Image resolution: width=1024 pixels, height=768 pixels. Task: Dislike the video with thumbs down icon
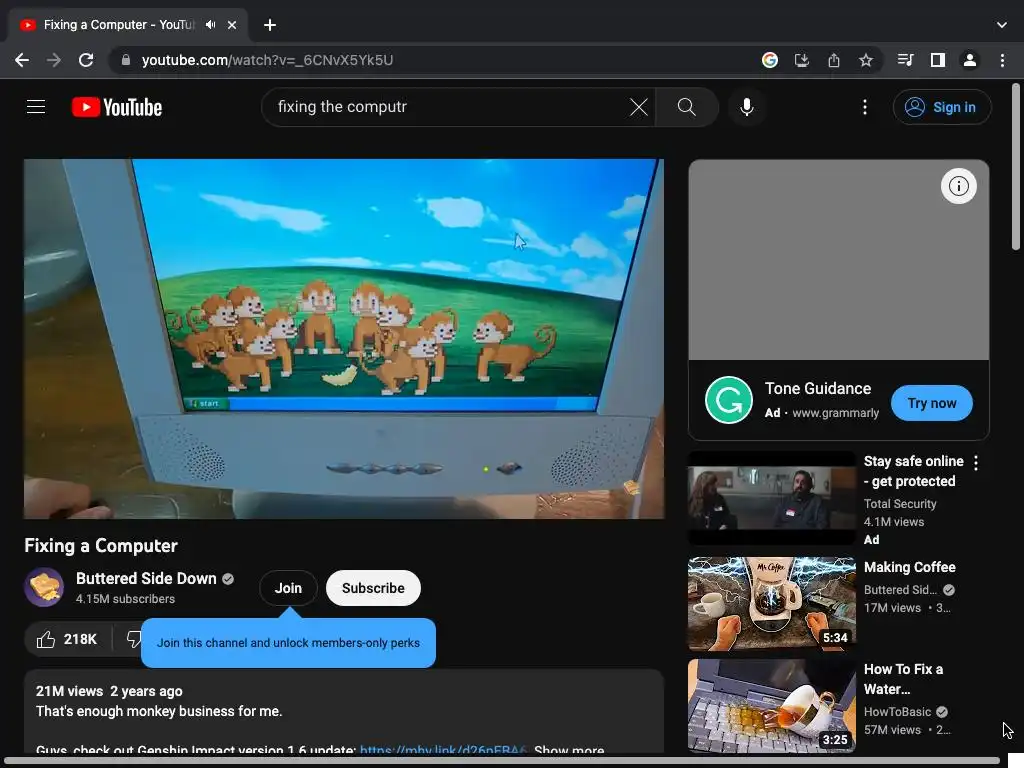pyautogui.click(x=133, y=639)
